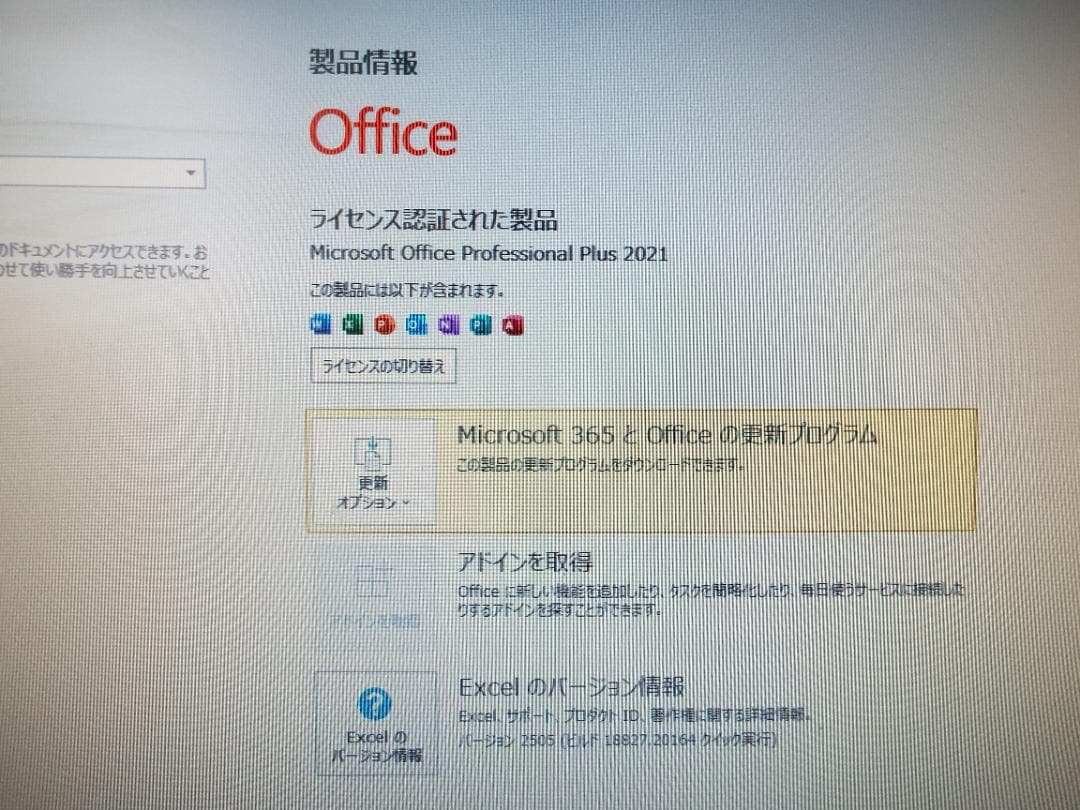Select the PowerPoint application icon

click(x=384, y=324)
